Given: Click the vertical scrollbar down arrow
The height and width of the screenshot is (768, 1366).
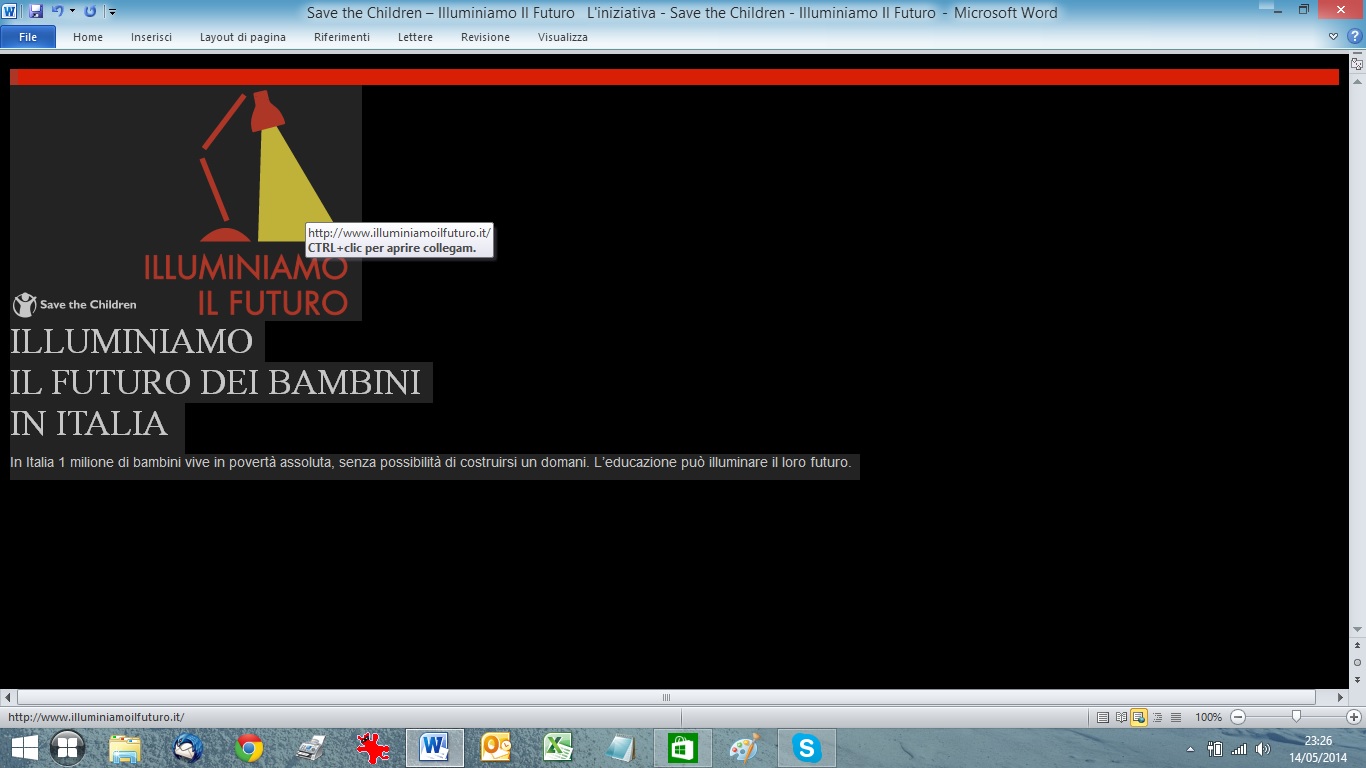Looking at the screenshot, I should pyautogui.click(x=1357, y=629).
